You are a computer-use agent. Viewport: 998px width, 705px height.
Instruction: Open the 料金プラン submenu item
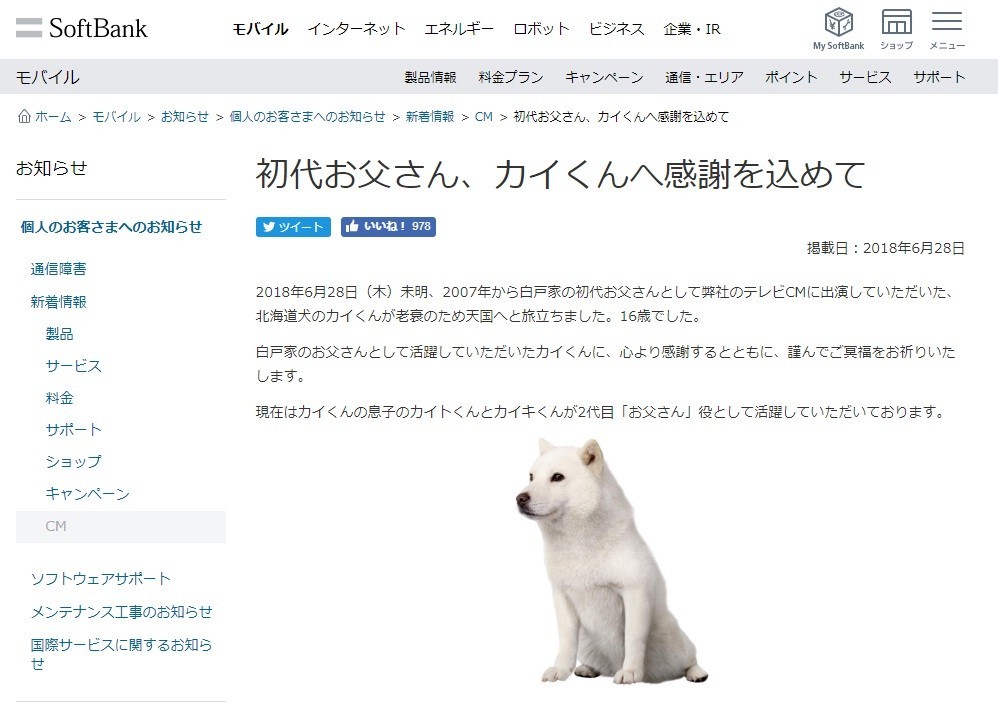(x=511, y=77)
